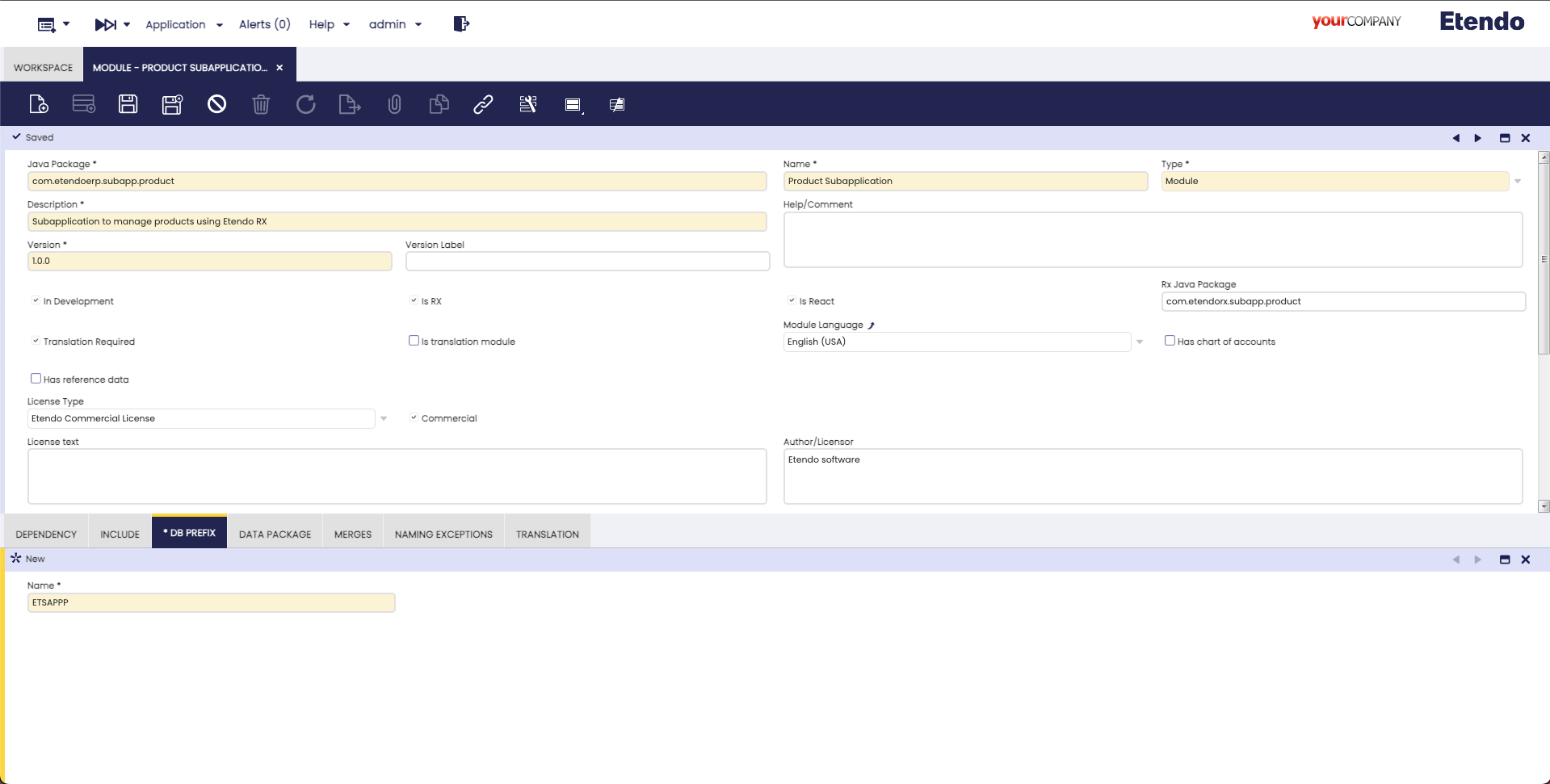
Task: Log out with the exit door icon
Action: (x=461, y=24)
